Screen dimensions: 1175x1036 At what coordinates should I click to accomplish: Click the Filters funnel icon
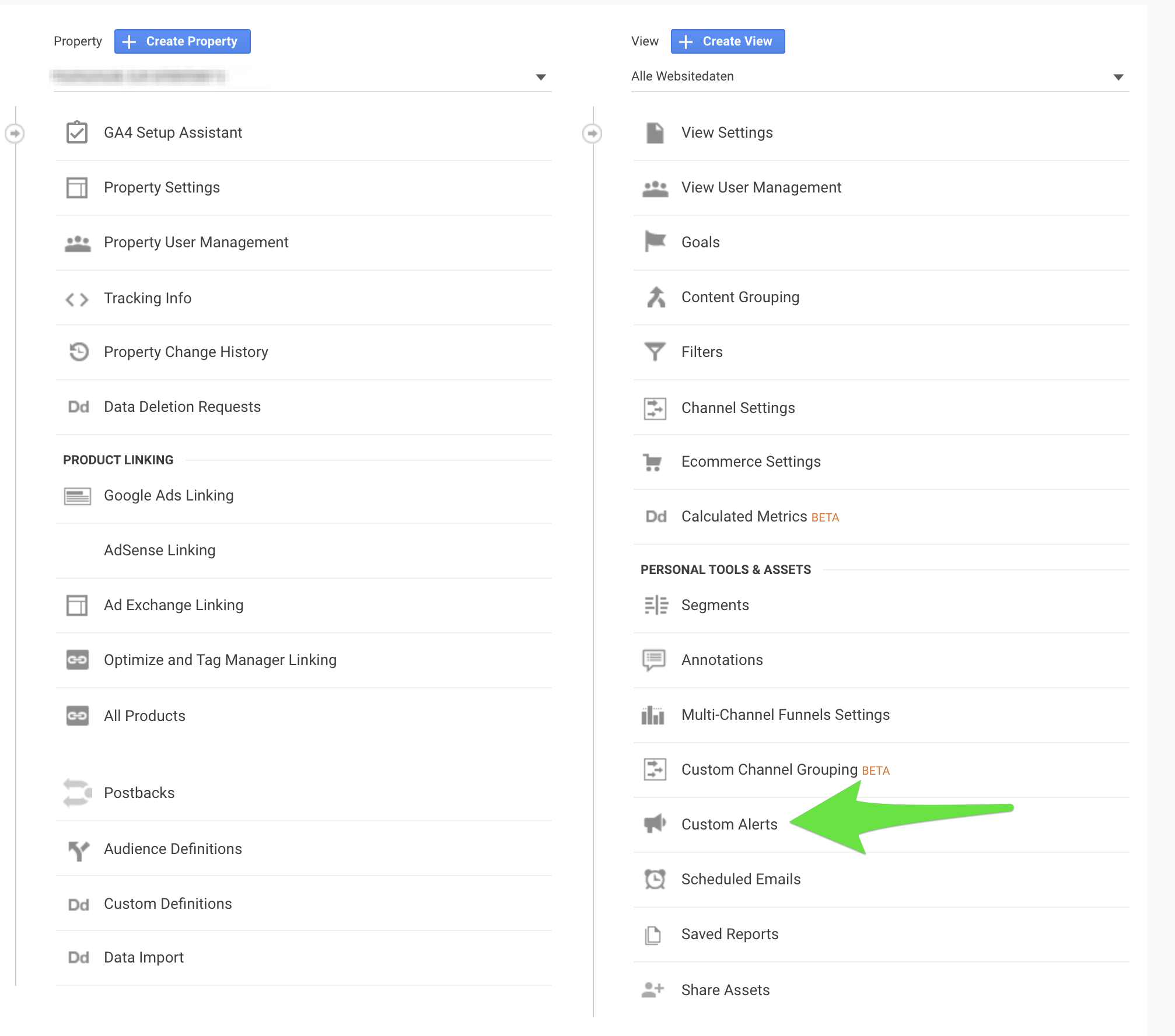click(x=655, y=351)
